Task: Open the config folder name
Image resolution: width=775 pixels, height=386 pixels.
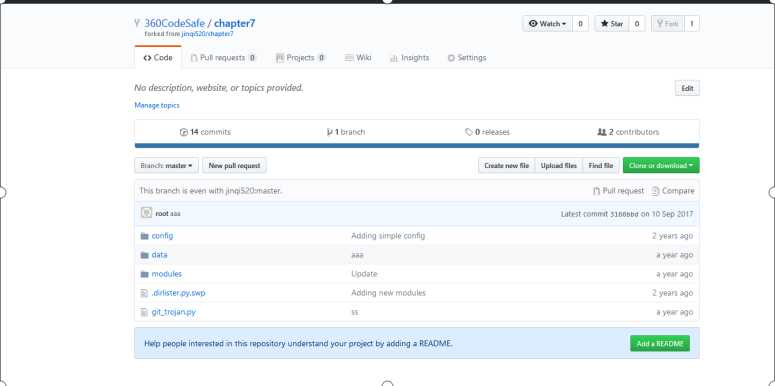Action: click(162, 236)
